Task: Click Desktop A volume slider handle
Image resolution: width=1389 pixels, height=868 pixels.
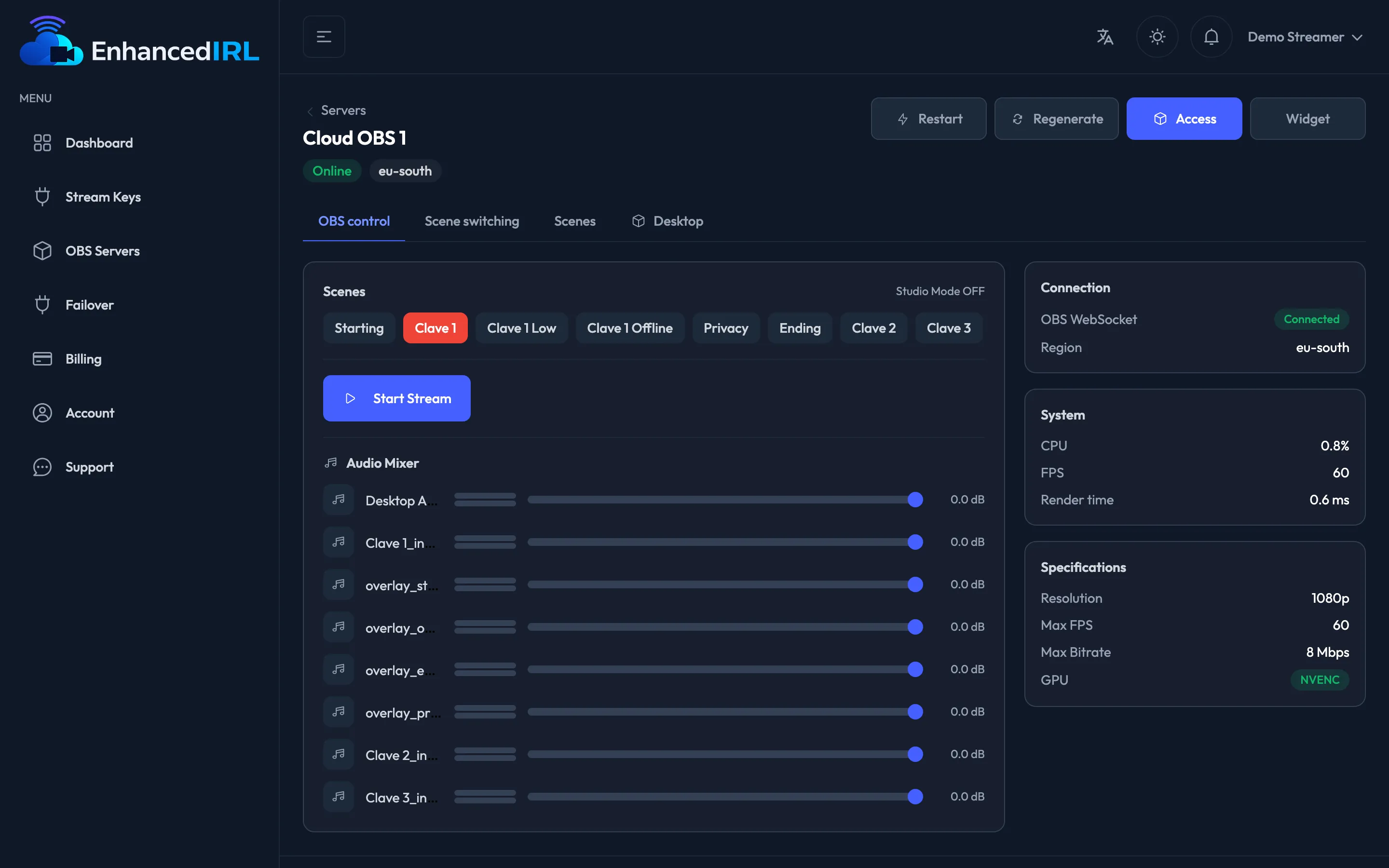Action: (x=915, y=500)
